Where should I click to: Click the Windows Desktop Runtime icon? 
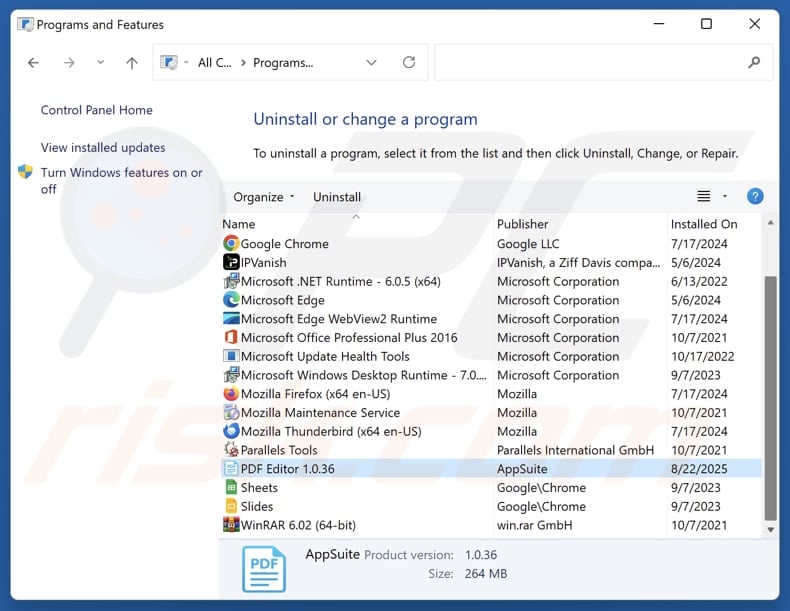point(231,375)
